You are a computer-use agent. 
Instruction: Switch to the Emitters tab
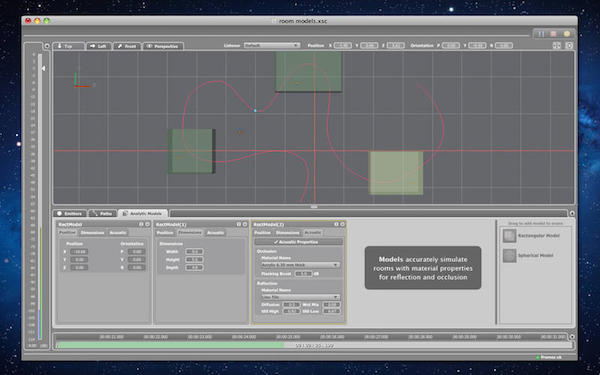70,214
